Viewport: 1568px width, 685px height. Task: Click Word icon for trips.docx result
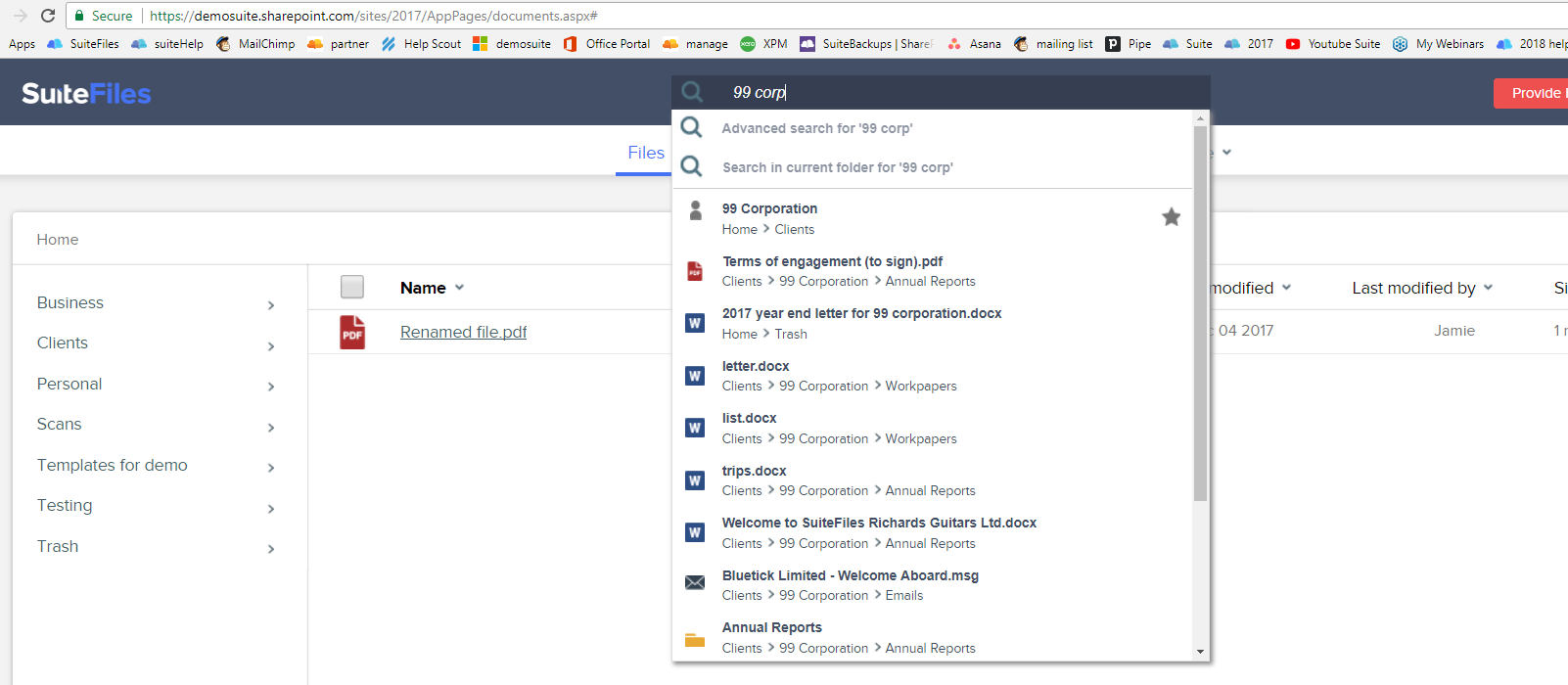point(695,480)
